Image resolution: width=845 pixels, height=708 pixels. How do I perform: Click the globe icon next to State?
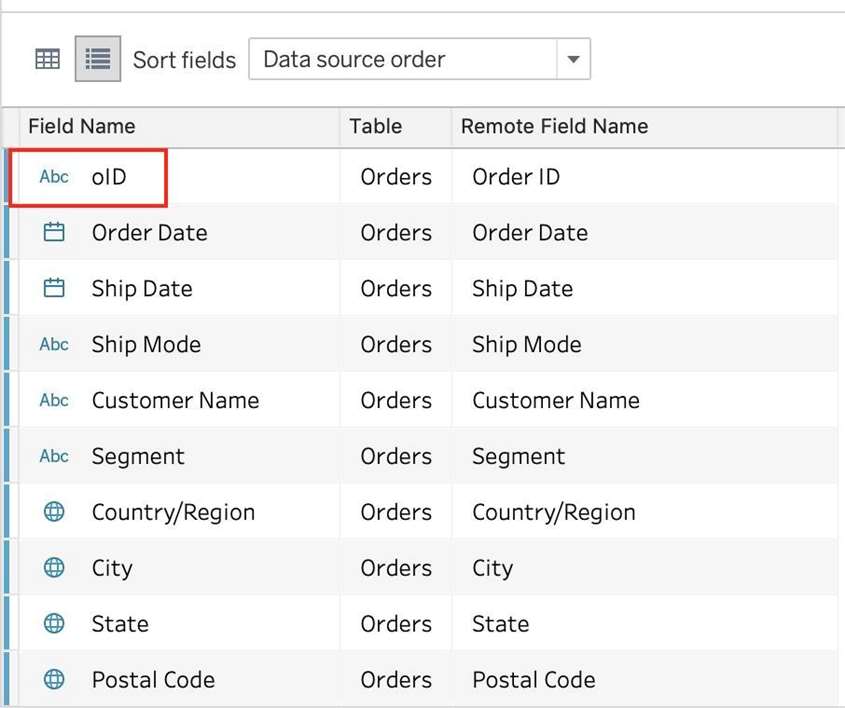click(x=54, y=624)
